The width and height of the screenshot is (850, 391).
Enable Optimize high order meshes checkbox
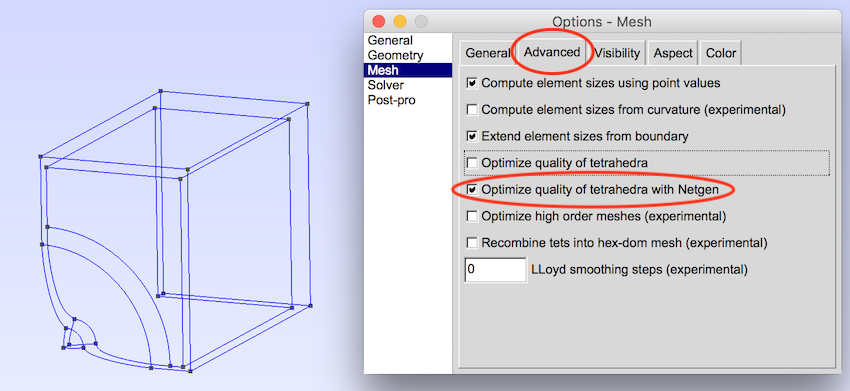pyautogui.click(x=472, y=216)
